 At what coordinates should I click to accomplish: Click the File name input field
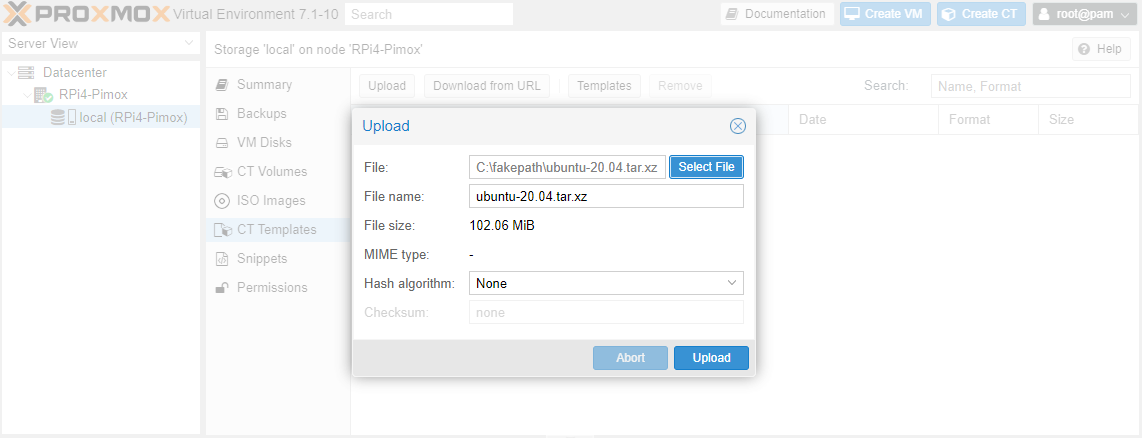pos(606,196)
